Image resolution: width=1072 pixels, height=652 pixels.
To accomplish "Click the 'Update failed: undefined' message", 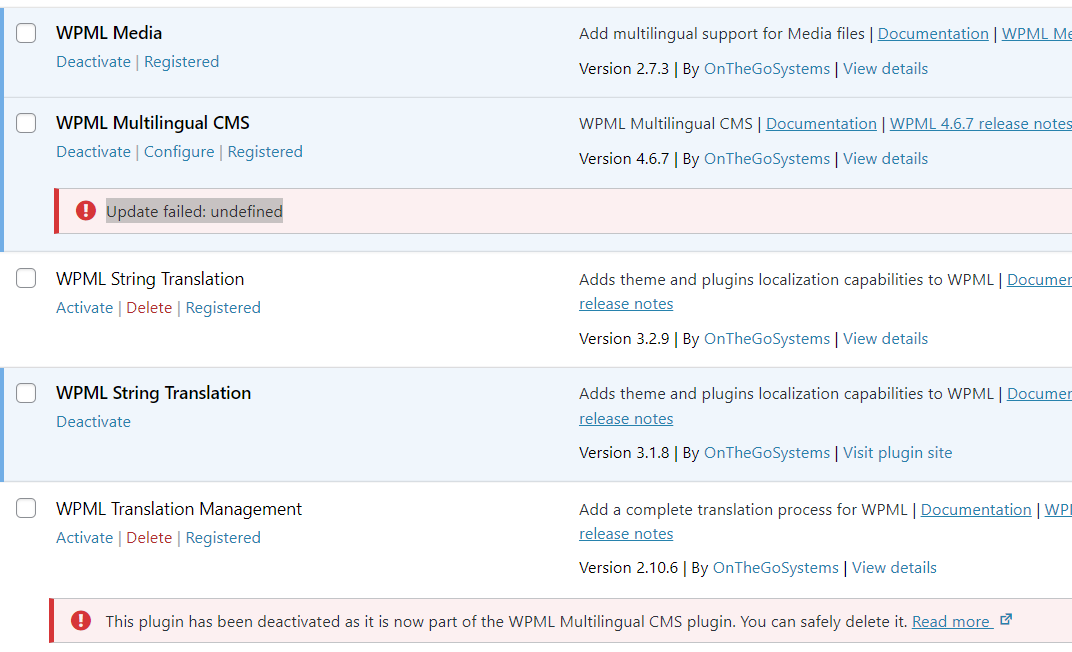I will [x=194, y=211].
